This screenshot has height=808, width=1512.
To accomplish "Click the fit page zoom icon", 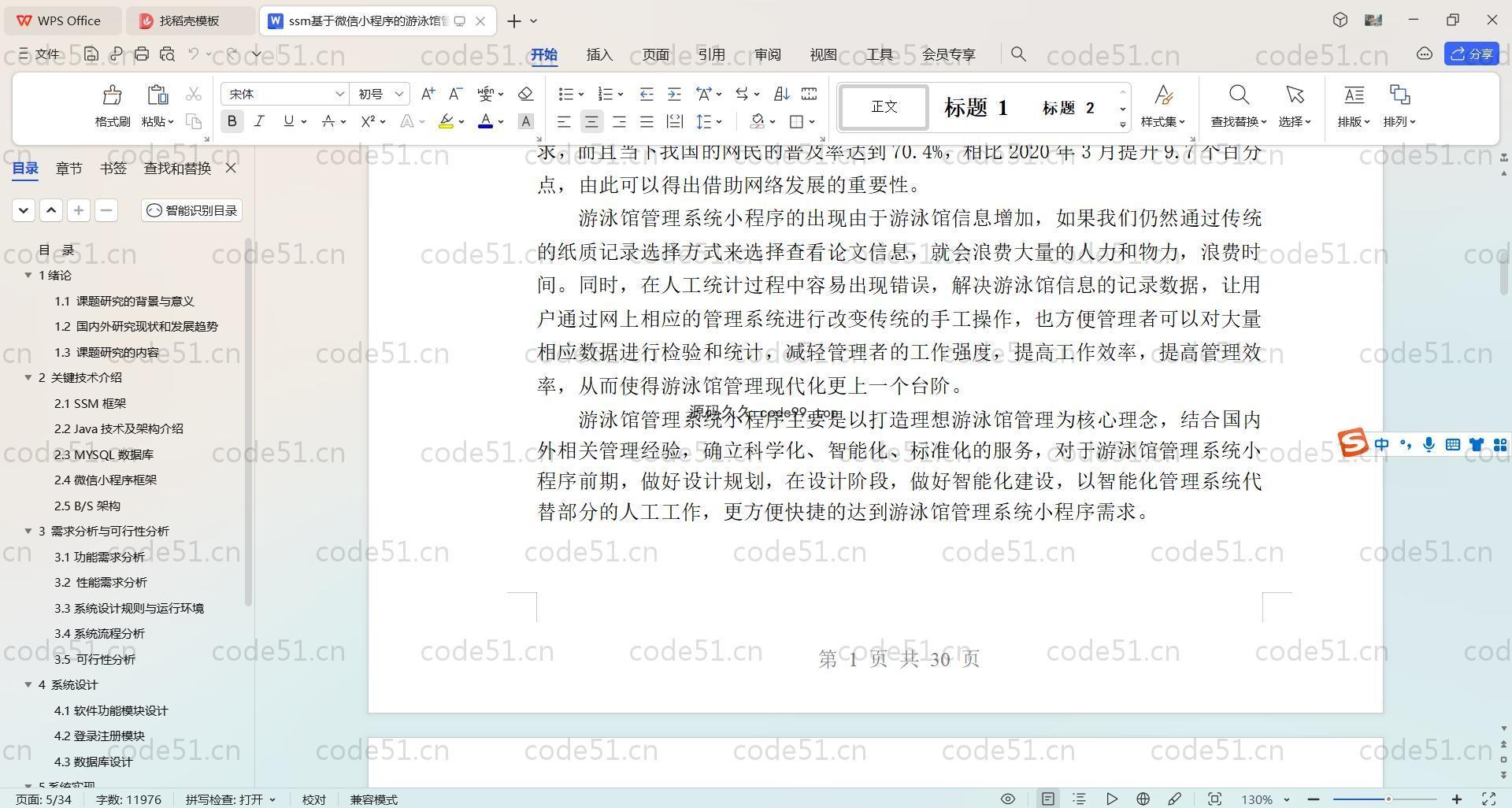I will (x=1214, y=799).
